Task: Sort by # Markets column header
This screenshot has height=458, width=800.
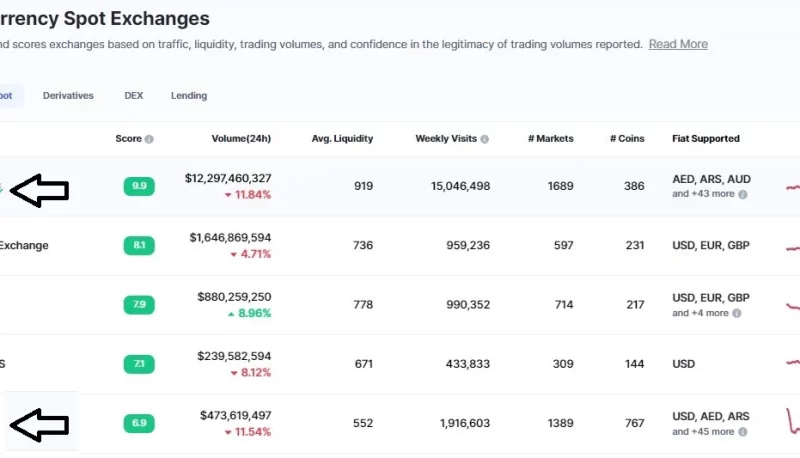Action: 551,139
